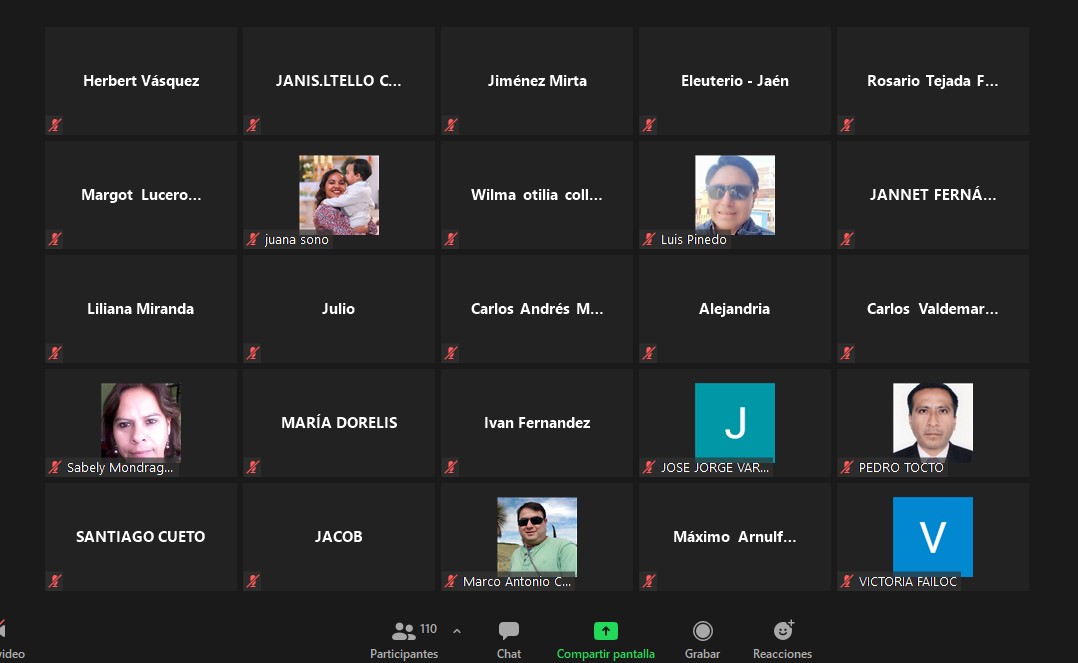Toggle mute icon on SANTIAGO CUETO tile
The image size is (1078, 663).
point(56,581)
